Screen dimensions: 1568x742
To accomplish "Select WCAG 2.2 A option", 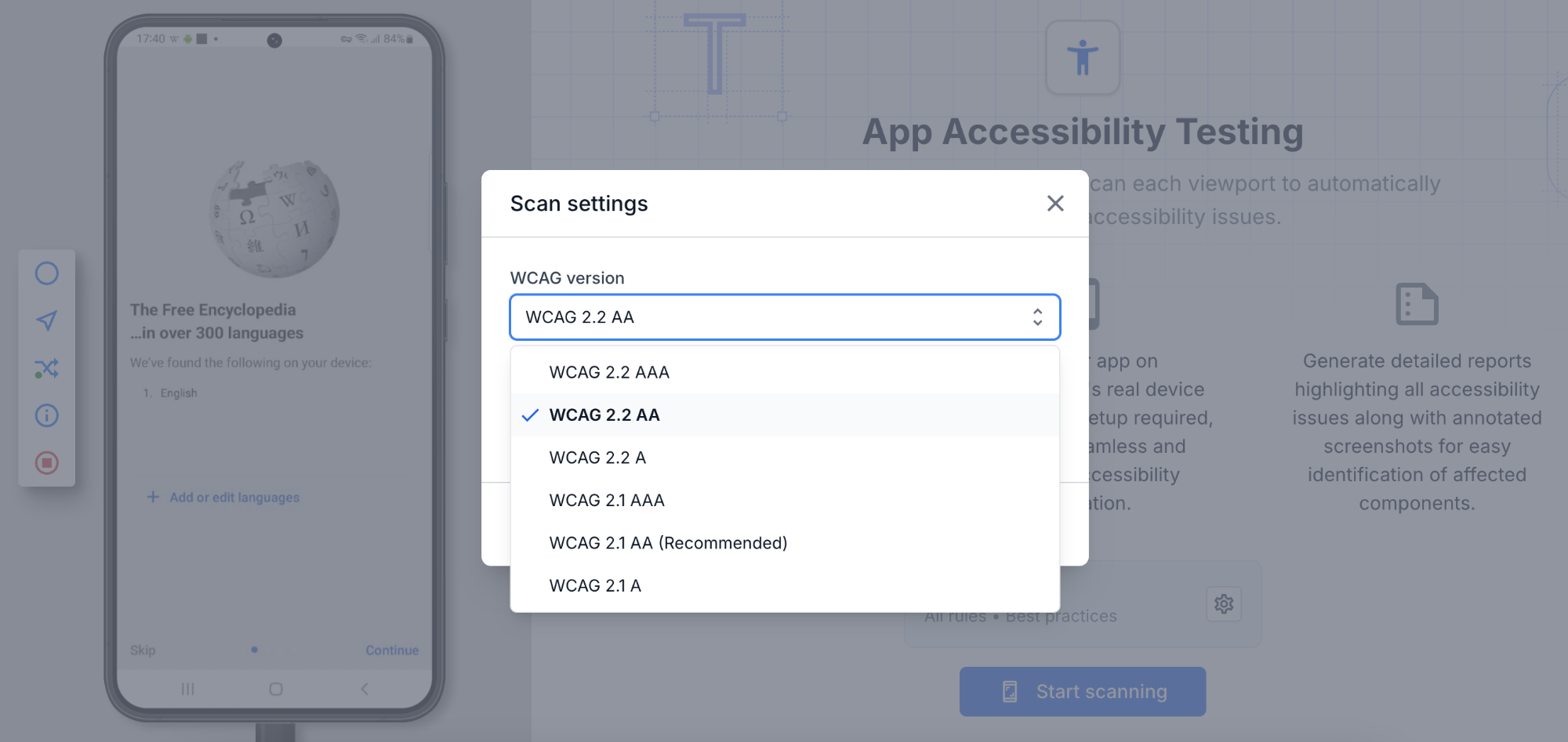I will click(597, 458).
